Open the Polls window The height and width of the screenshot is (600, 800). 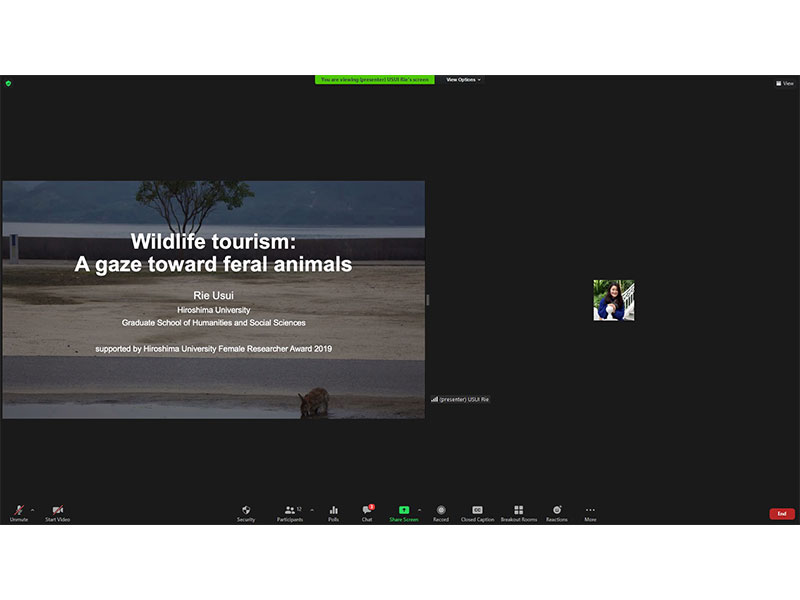334,512
